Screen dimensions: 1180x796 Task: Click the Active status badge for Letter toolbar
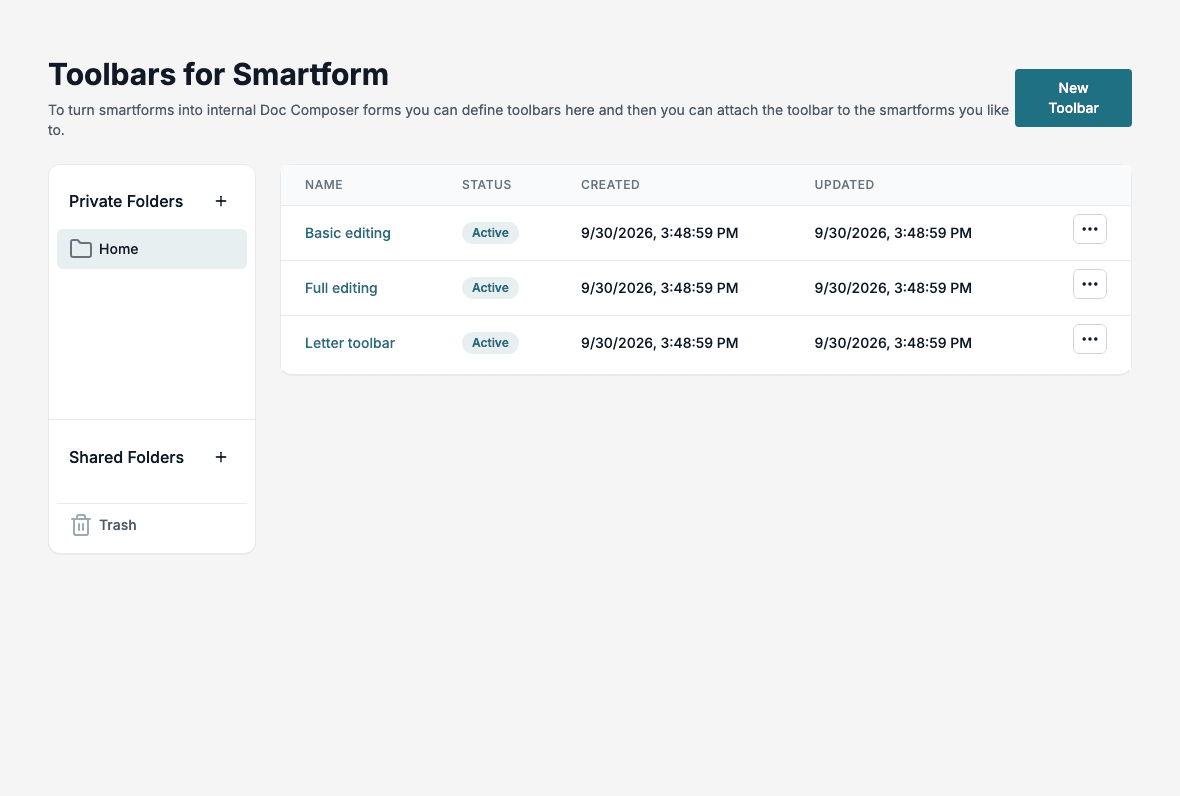pyautogui.click(x=490, y=343)
